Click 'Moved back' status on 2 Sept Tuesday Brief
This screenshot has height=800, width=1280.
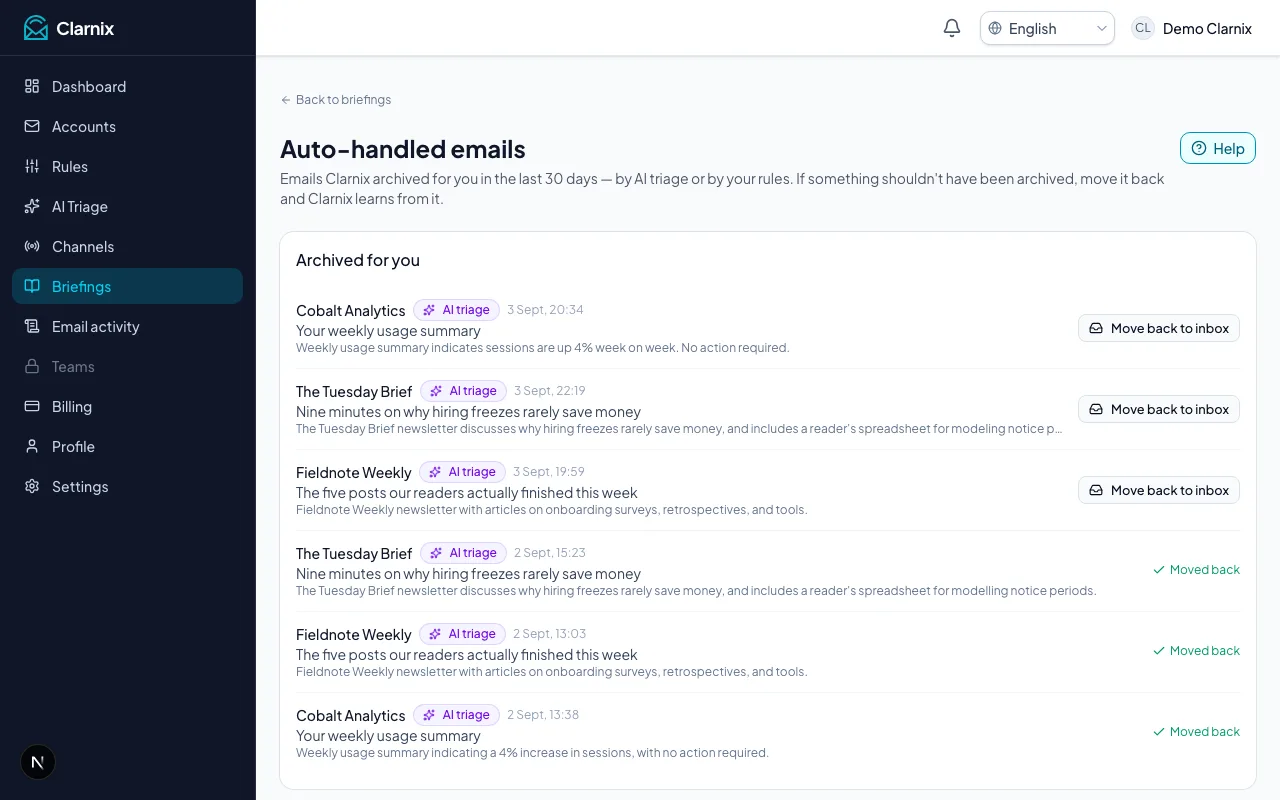[1196, 570]
